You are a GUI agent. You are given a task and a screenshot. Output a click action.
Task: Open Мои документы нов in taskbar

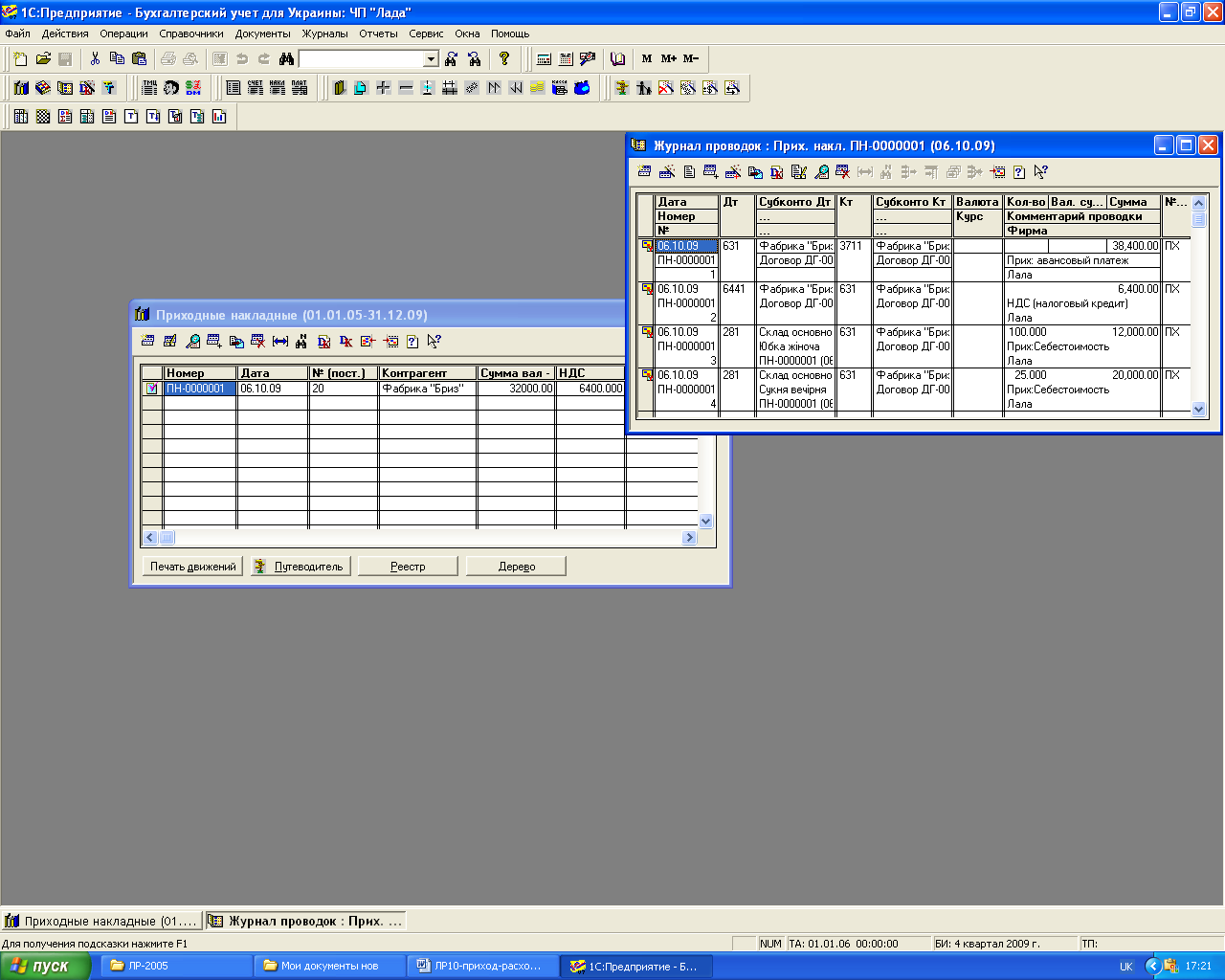tap(329, 966)
